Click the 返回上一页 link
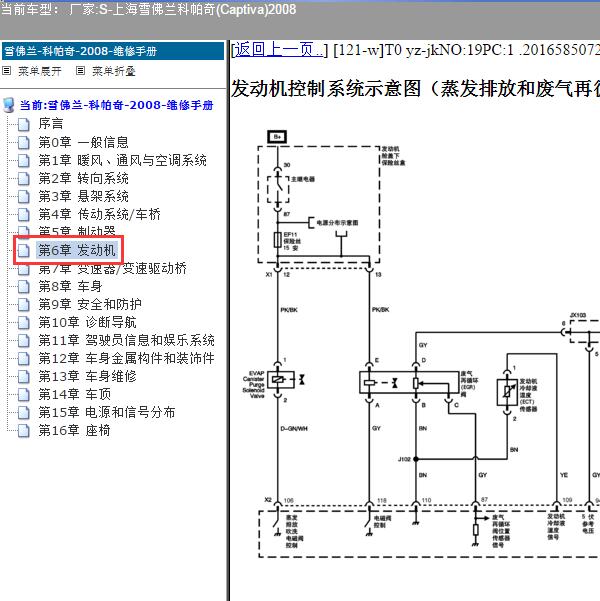The width and height of the screenshot is (600, 601). (278, 49)
